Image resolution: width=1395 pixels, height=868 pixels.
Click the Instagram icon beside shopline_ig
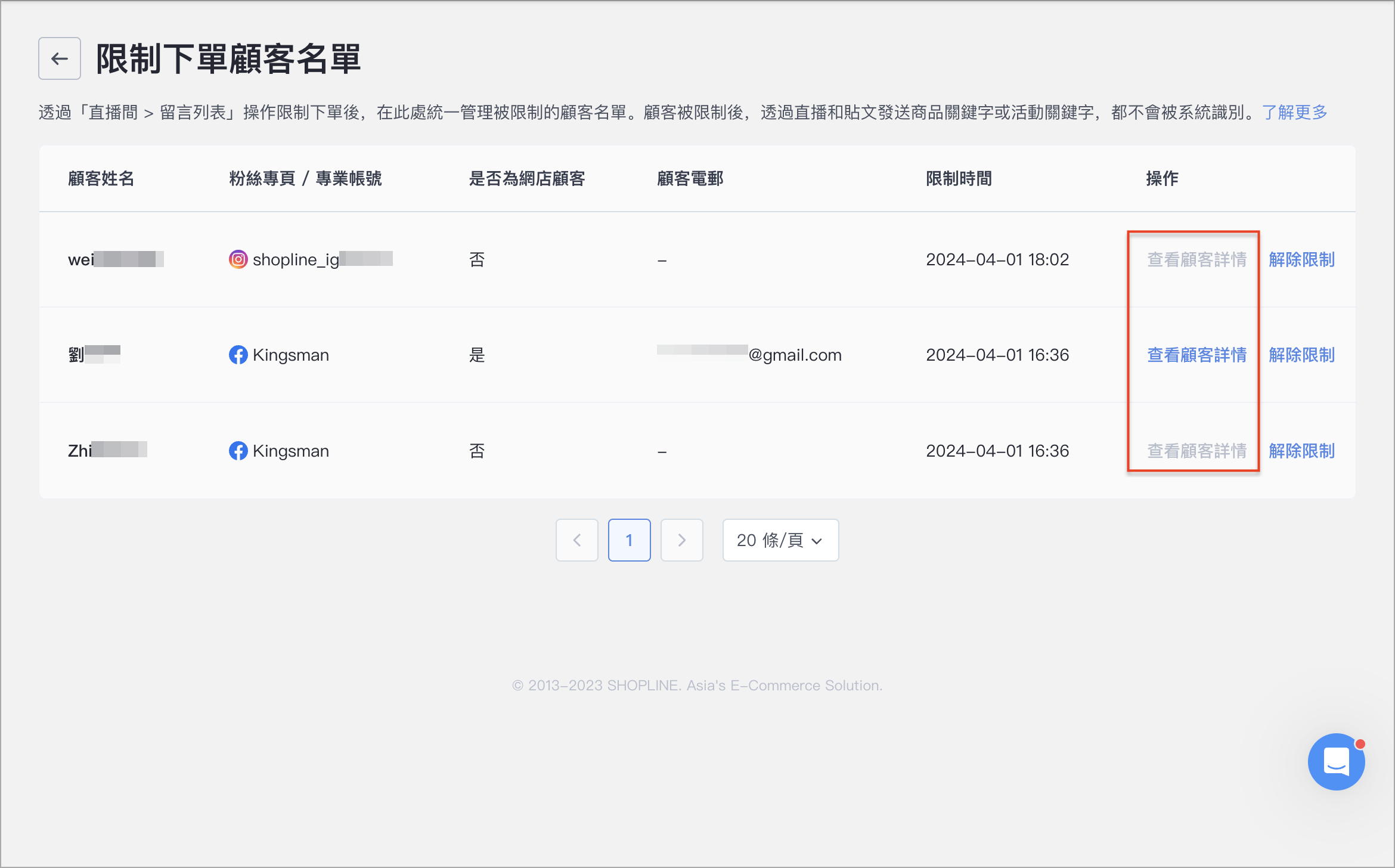238,259
